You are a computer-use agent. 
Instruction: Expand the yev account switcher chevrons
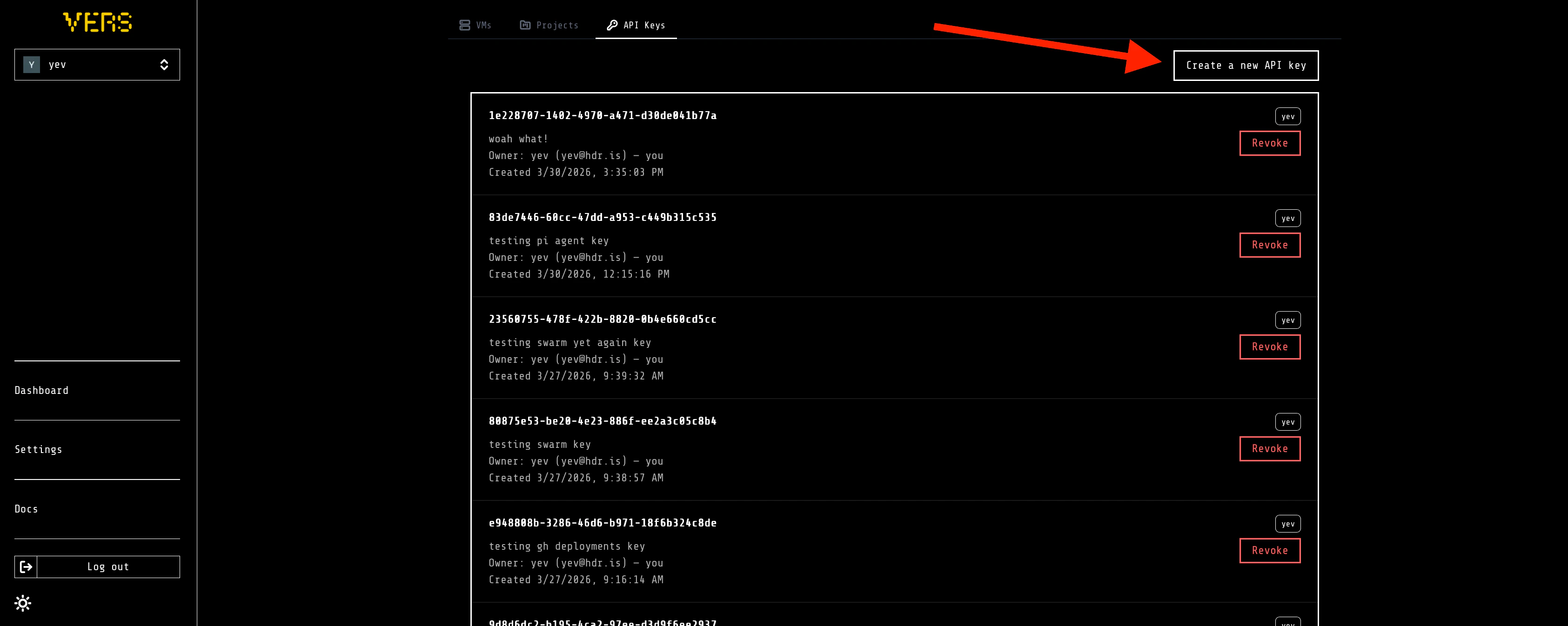[164, 65]
